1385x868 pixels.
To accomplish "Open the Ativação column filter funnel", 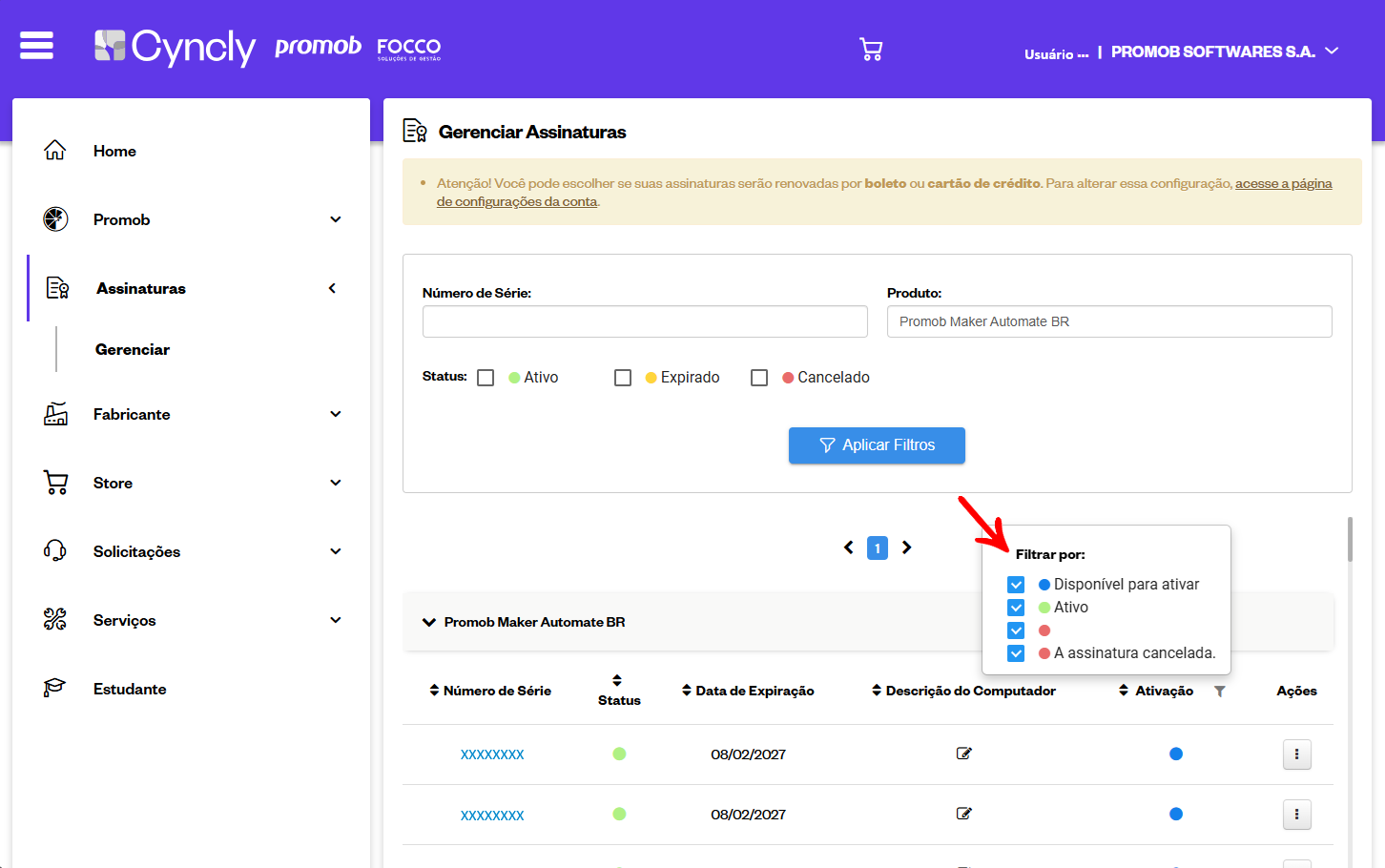I will [1220, 692].
